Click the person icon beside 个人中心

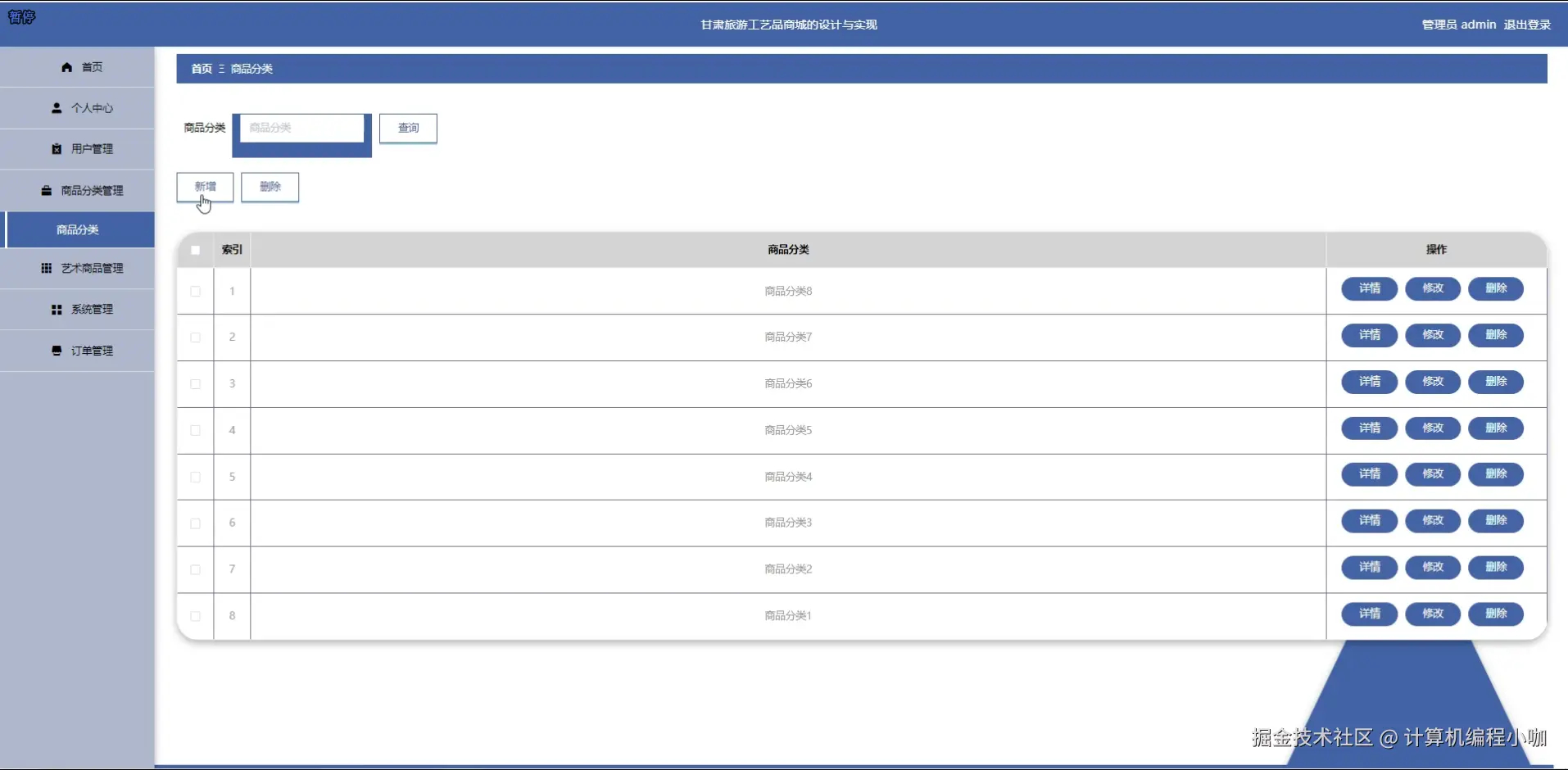(x=57, y=108)
